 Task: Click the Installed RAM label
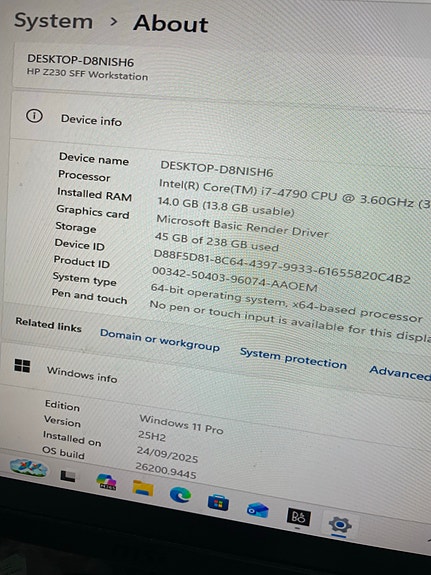point(94,194)
